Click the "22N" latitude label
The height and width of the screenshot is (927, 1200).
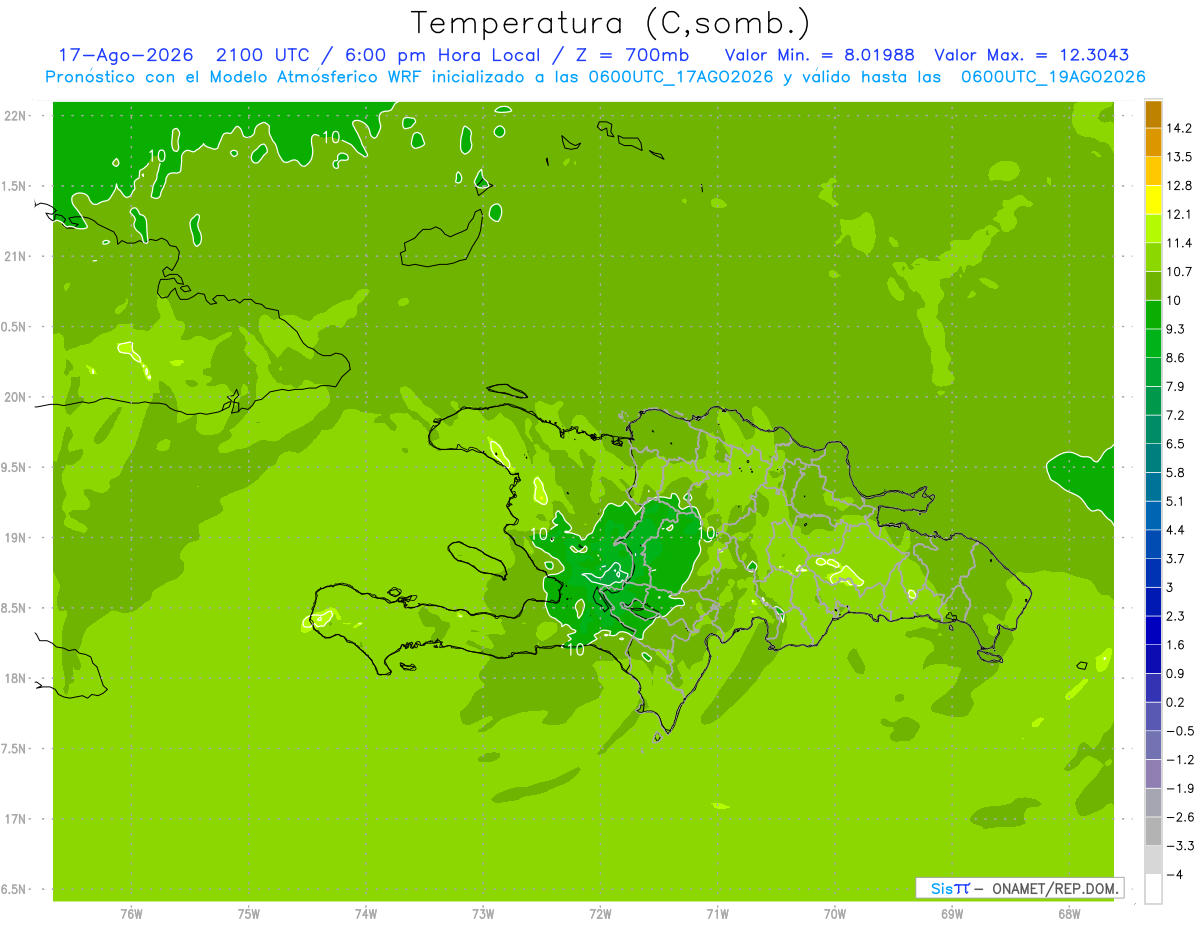pyautogui.click(x=17, y=116)
